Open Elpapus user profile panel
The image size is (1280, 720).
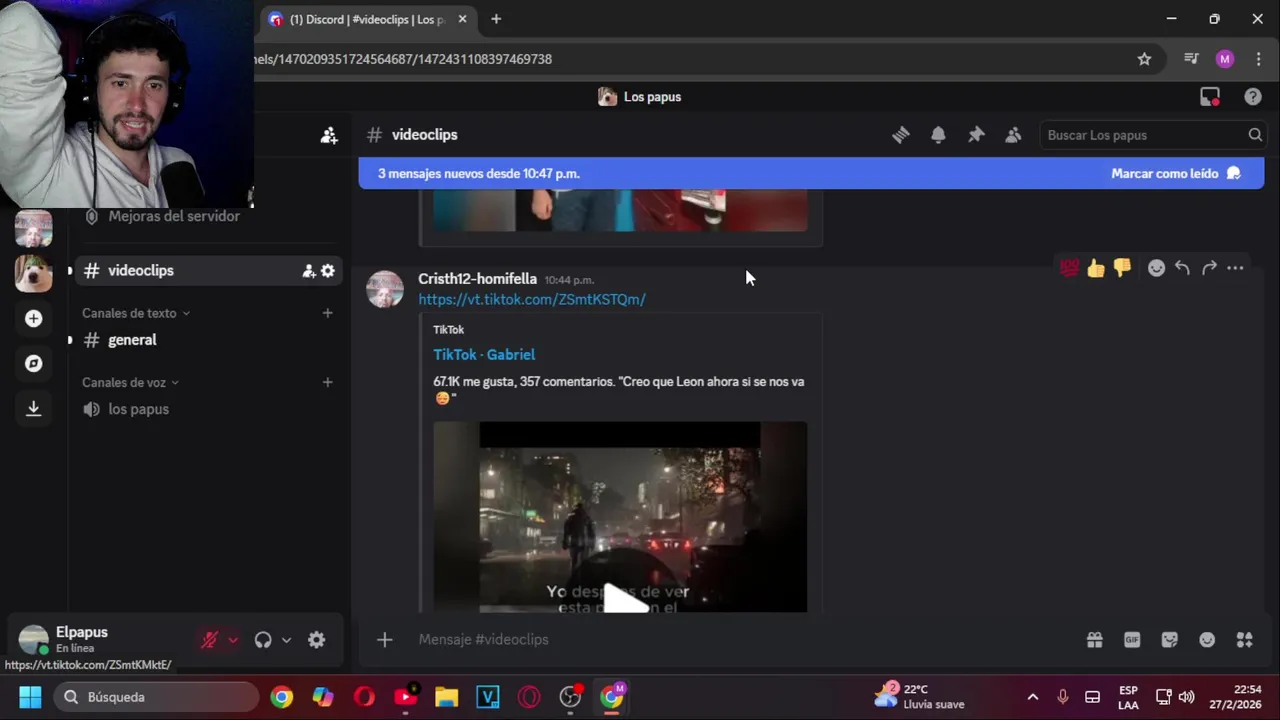(104, 640)
